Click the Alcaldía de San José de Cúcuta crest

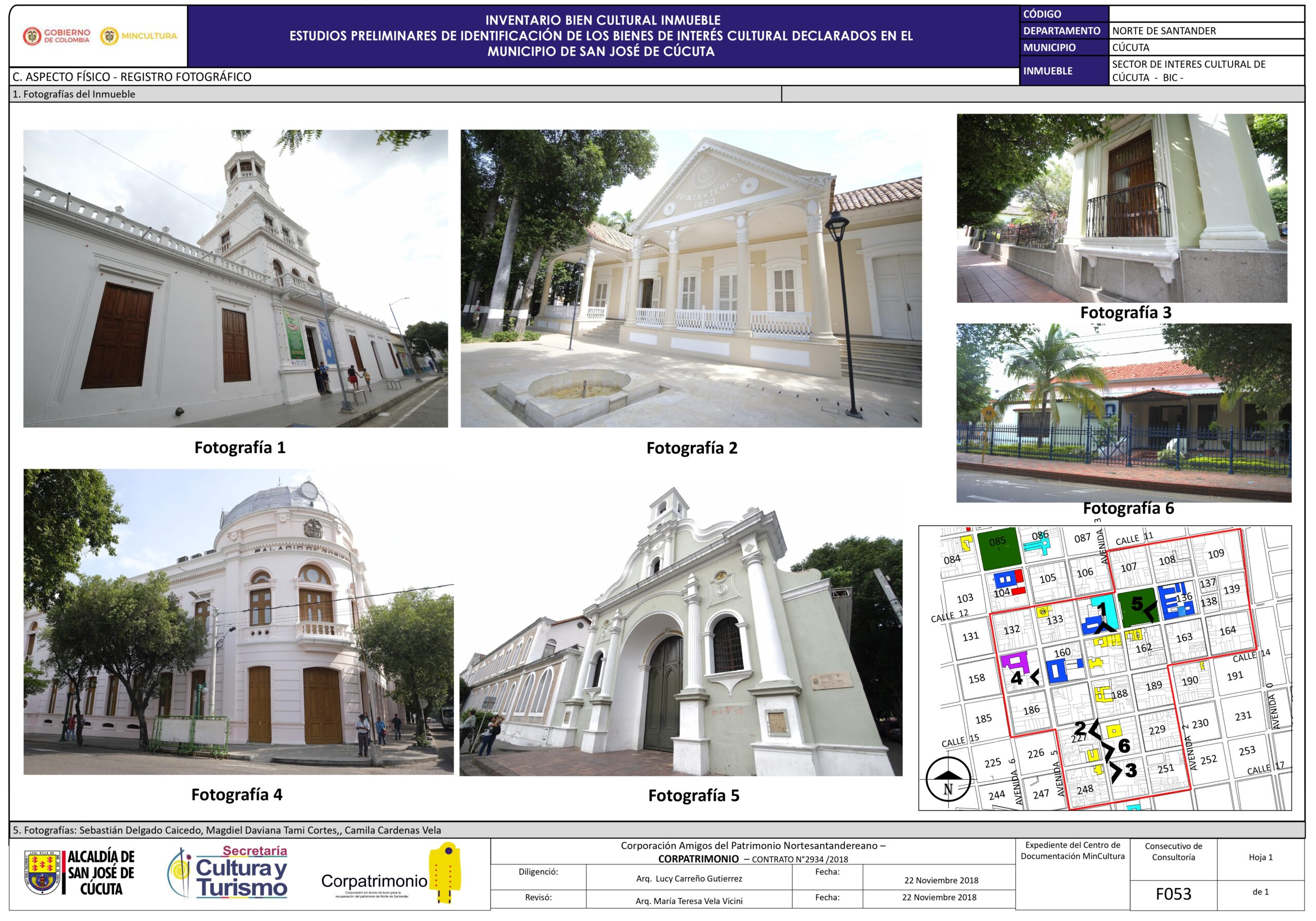43,872
